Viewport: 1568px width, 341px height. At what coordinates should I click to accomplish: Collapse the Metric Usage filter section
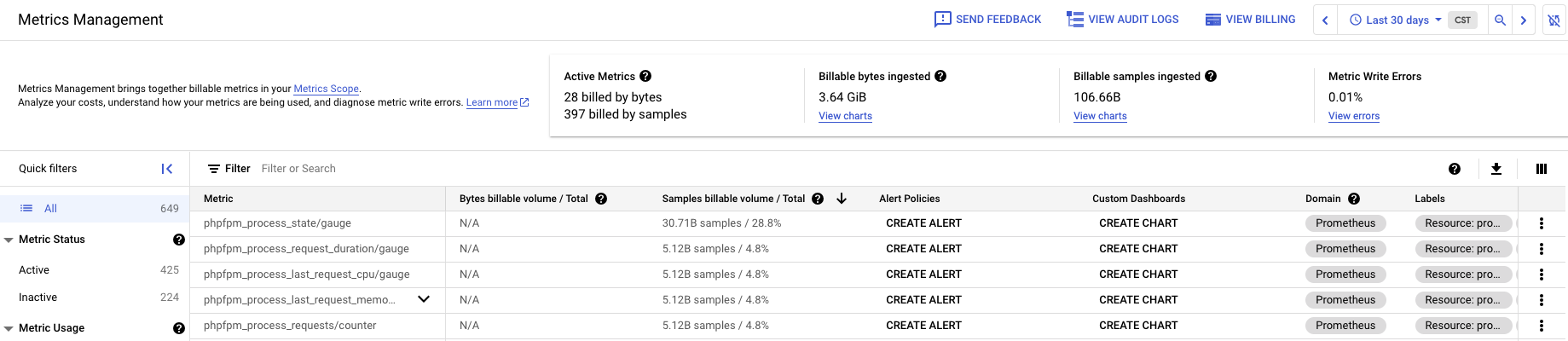9,328
